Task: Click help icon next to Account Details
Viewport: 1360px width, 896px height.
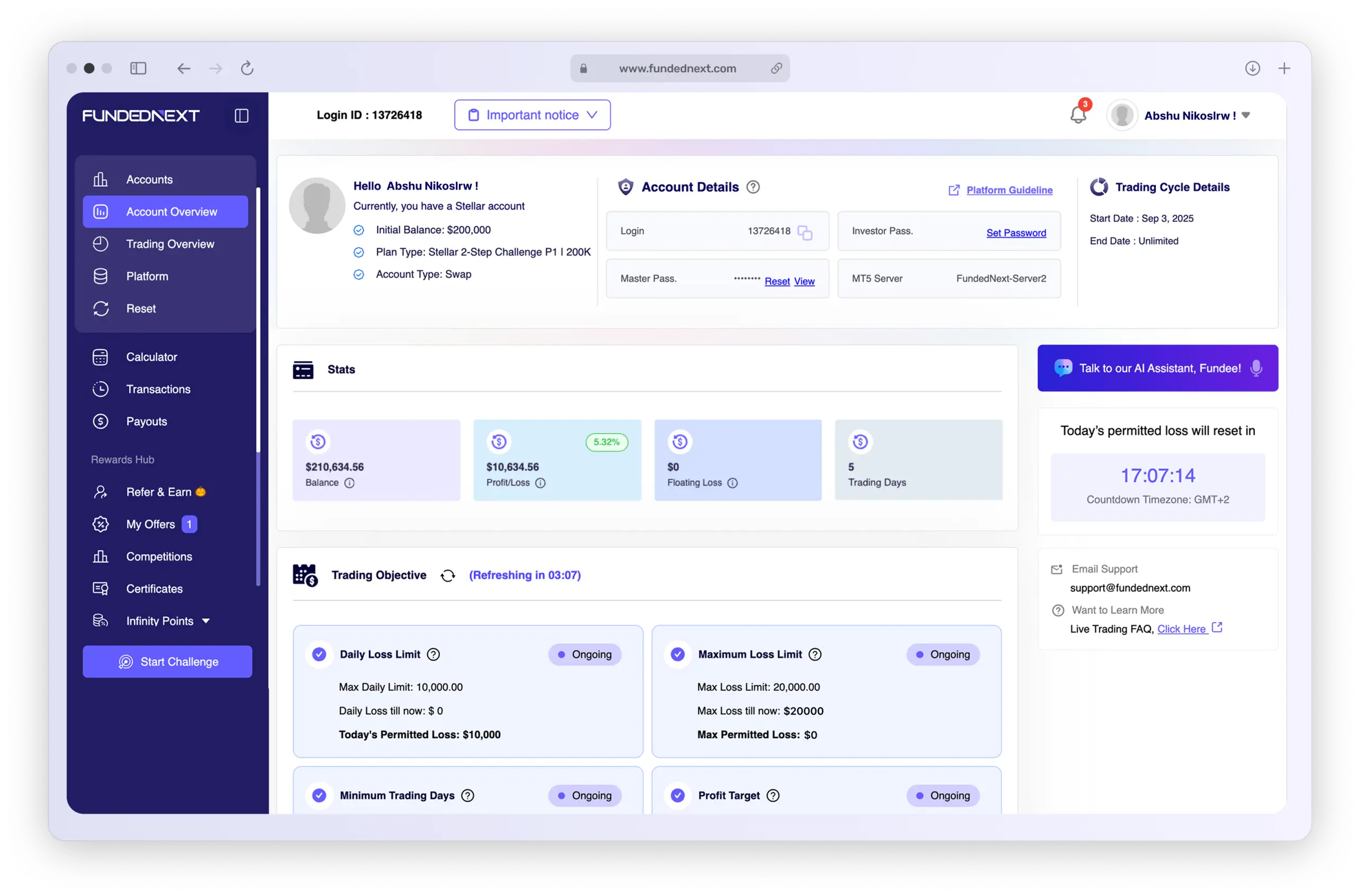Action: (x=753, y=187)
